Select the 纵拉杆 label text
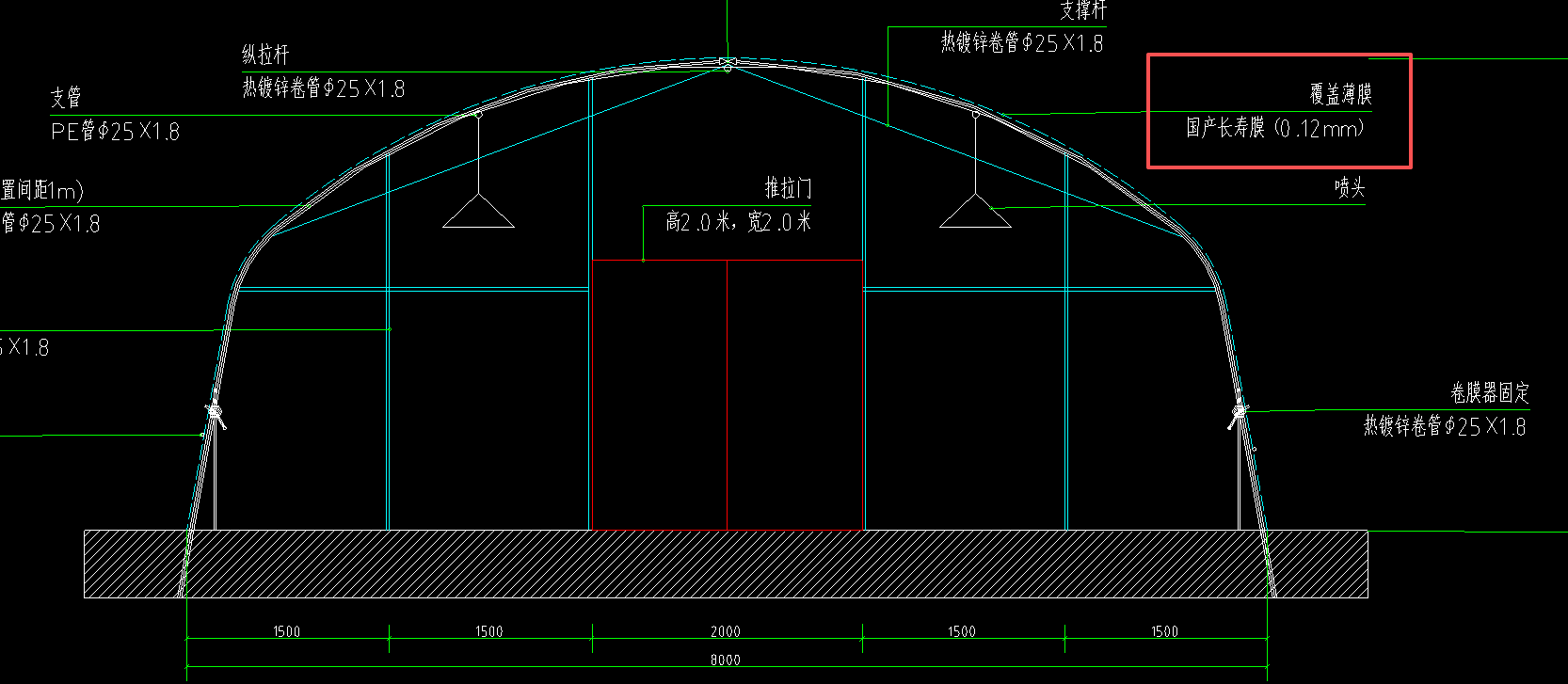This screenshot has height=684, width=1568. coord(265,55)
